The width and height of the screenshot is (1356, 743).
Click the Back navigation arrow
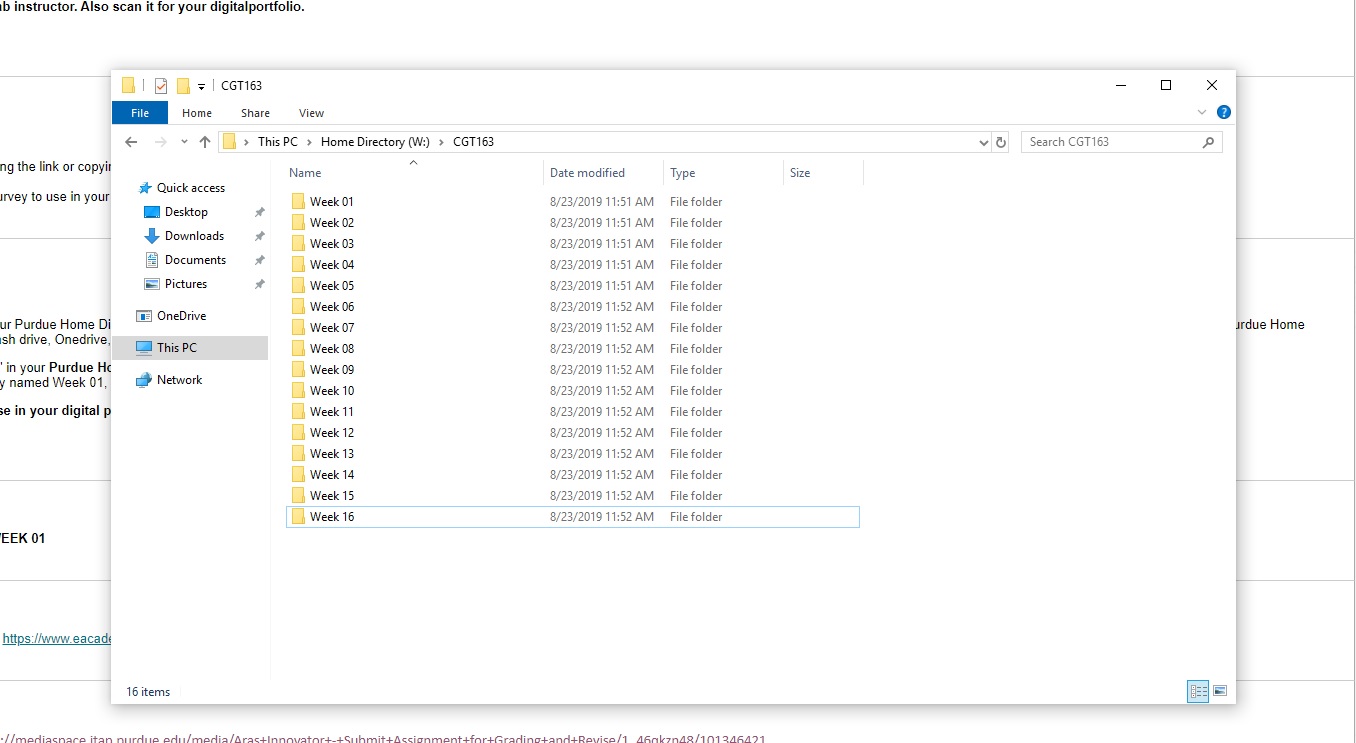[131, 142]
